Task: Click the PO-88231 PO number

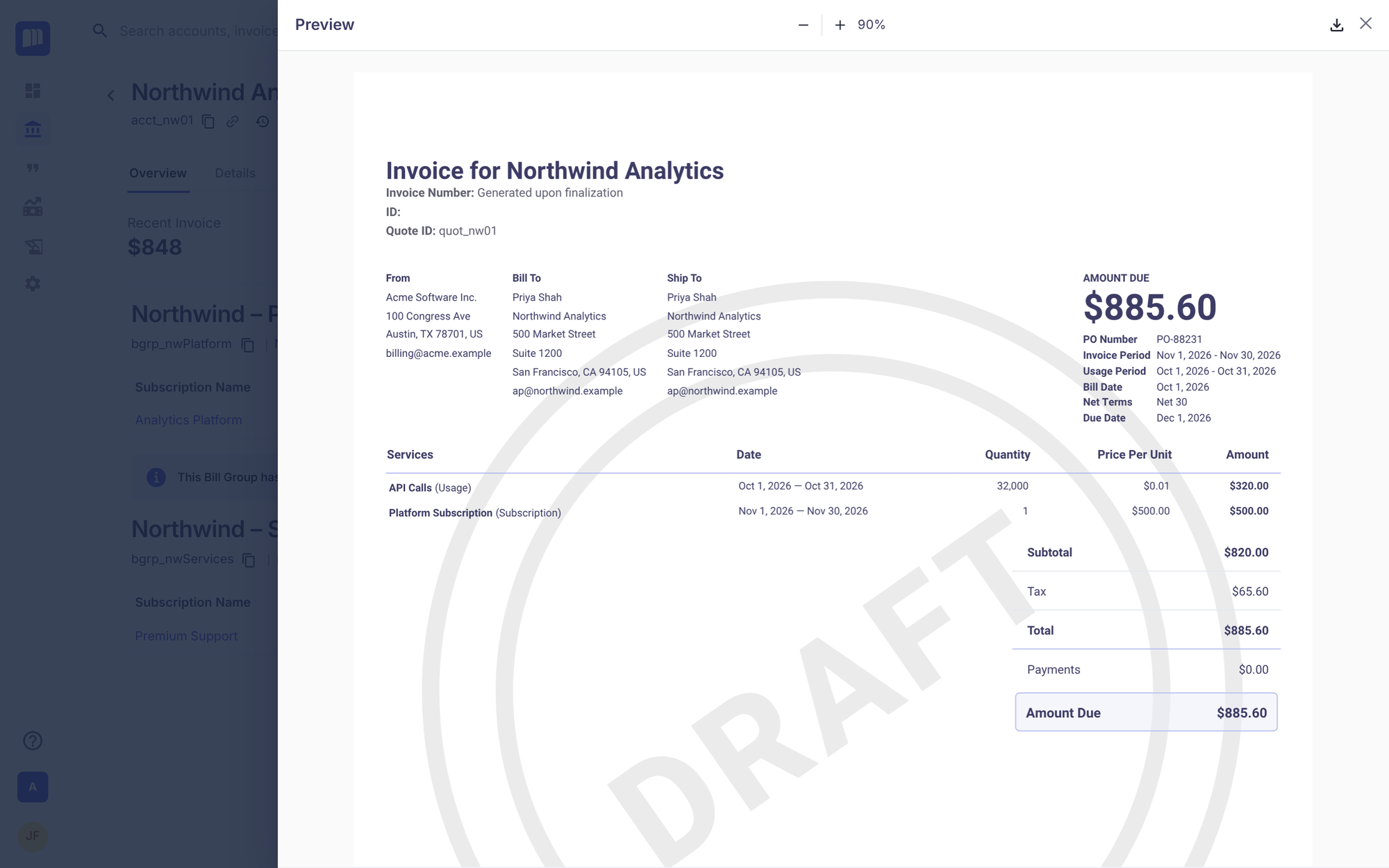Action: coord(1179,339)
